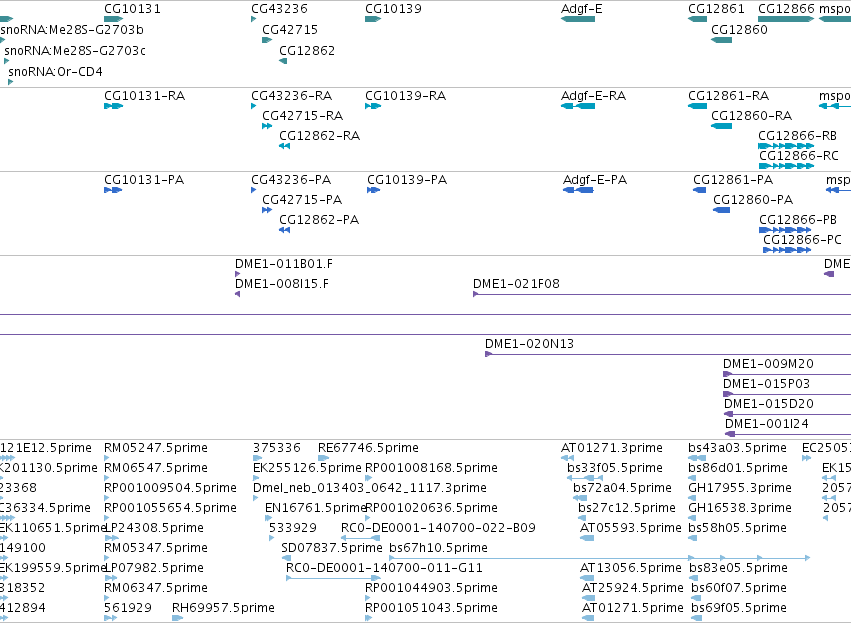
Task: Open the CG10139-RA transcript label
Action: (405, 96)
